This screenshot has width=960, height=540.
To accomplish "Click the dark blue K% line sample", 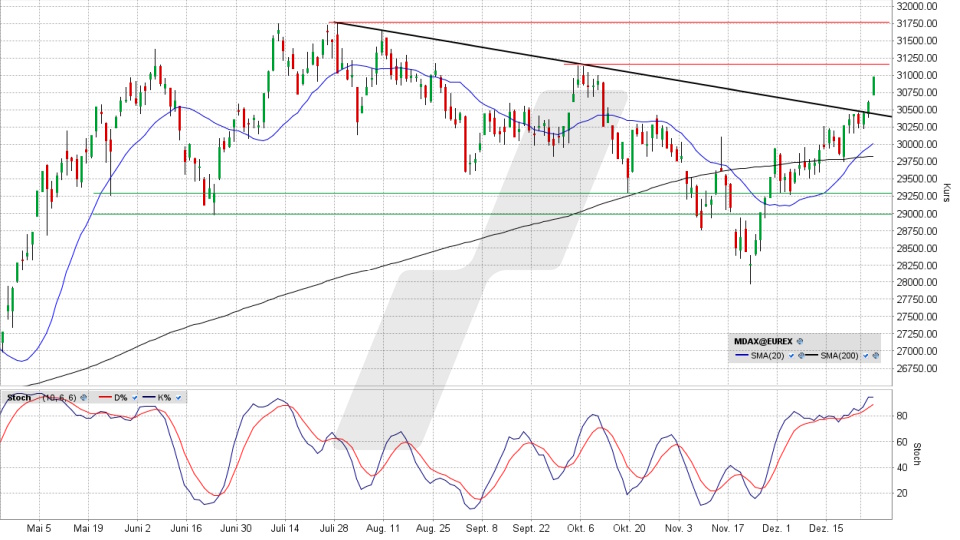I will [149, 397].
